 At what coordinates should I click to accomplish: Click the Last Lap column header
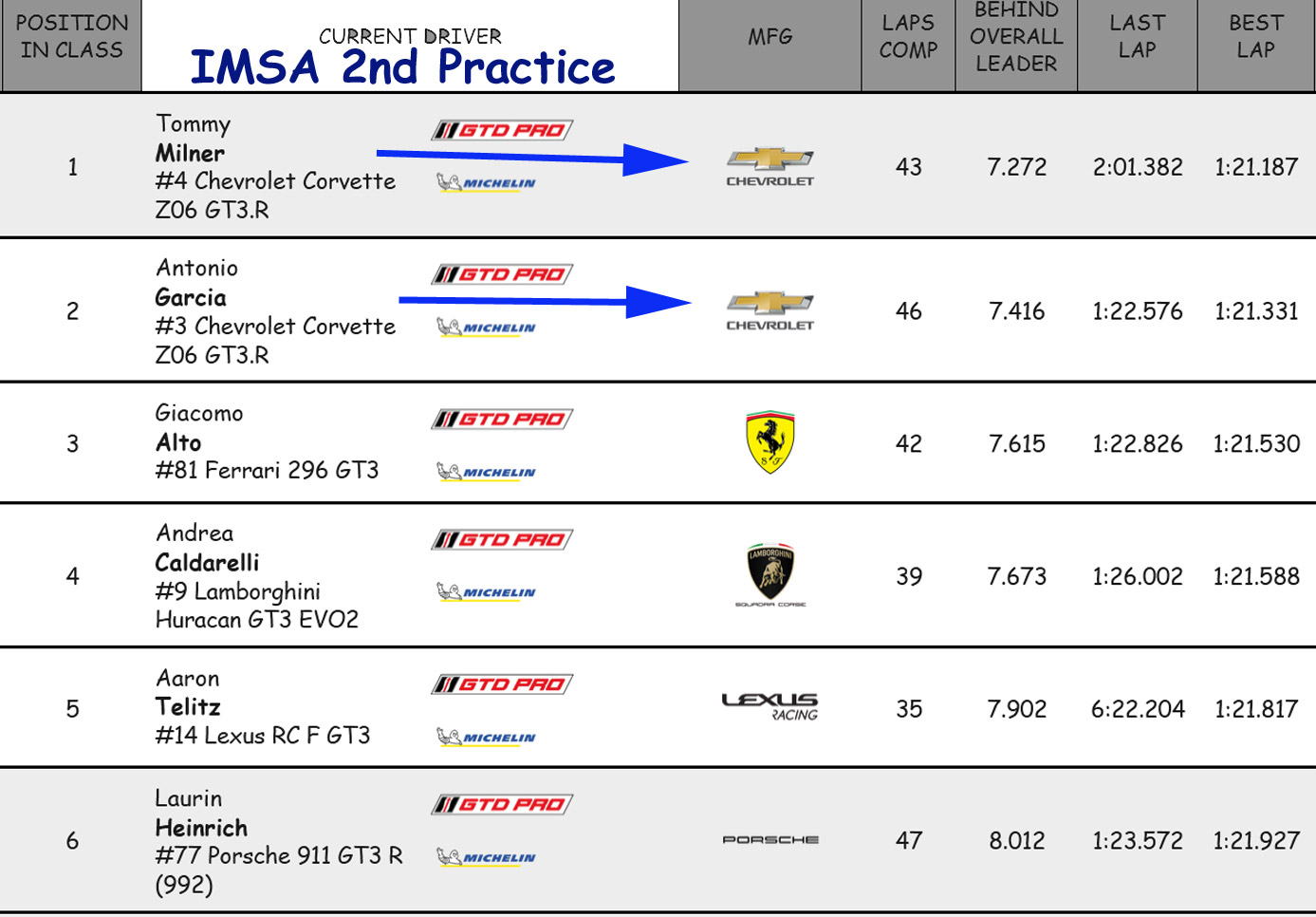(x=1137, y=36)
